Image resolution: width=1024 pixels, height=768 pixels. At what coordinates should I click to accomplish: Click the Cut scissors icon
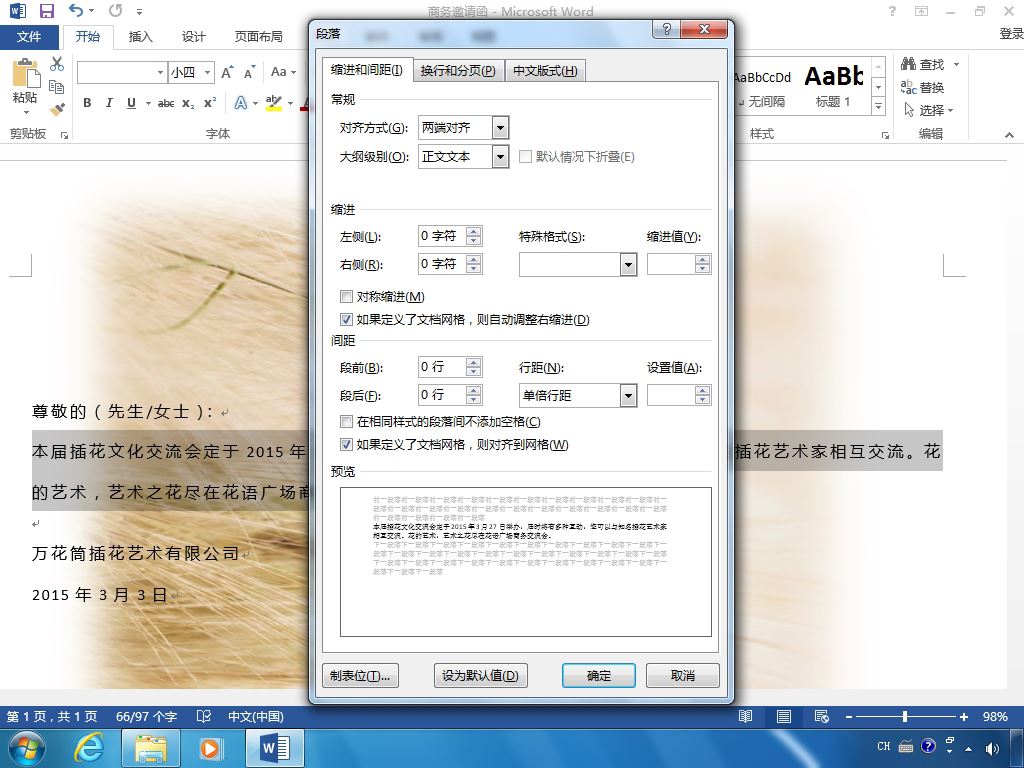coord(57,63)
